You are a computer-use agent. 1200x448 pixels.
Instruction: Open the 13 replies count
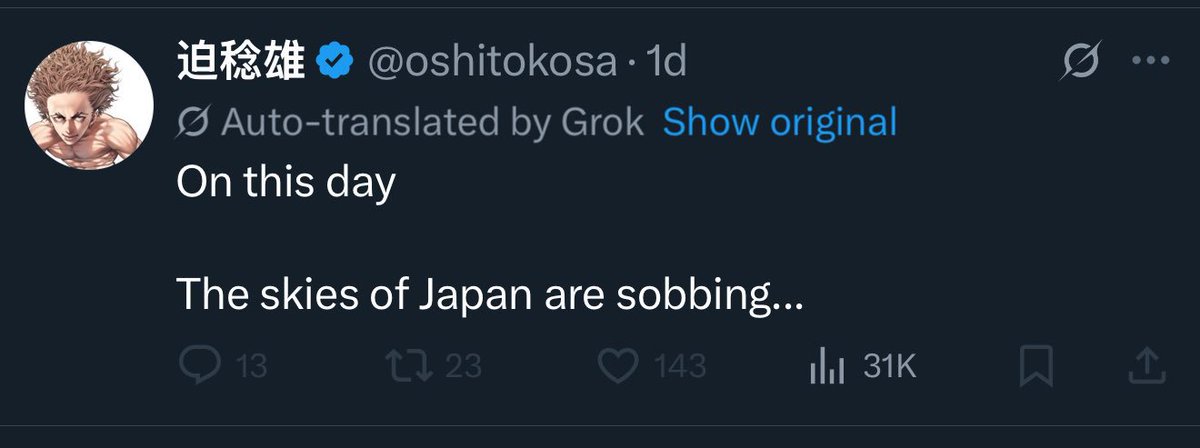(x=252, y=367)
